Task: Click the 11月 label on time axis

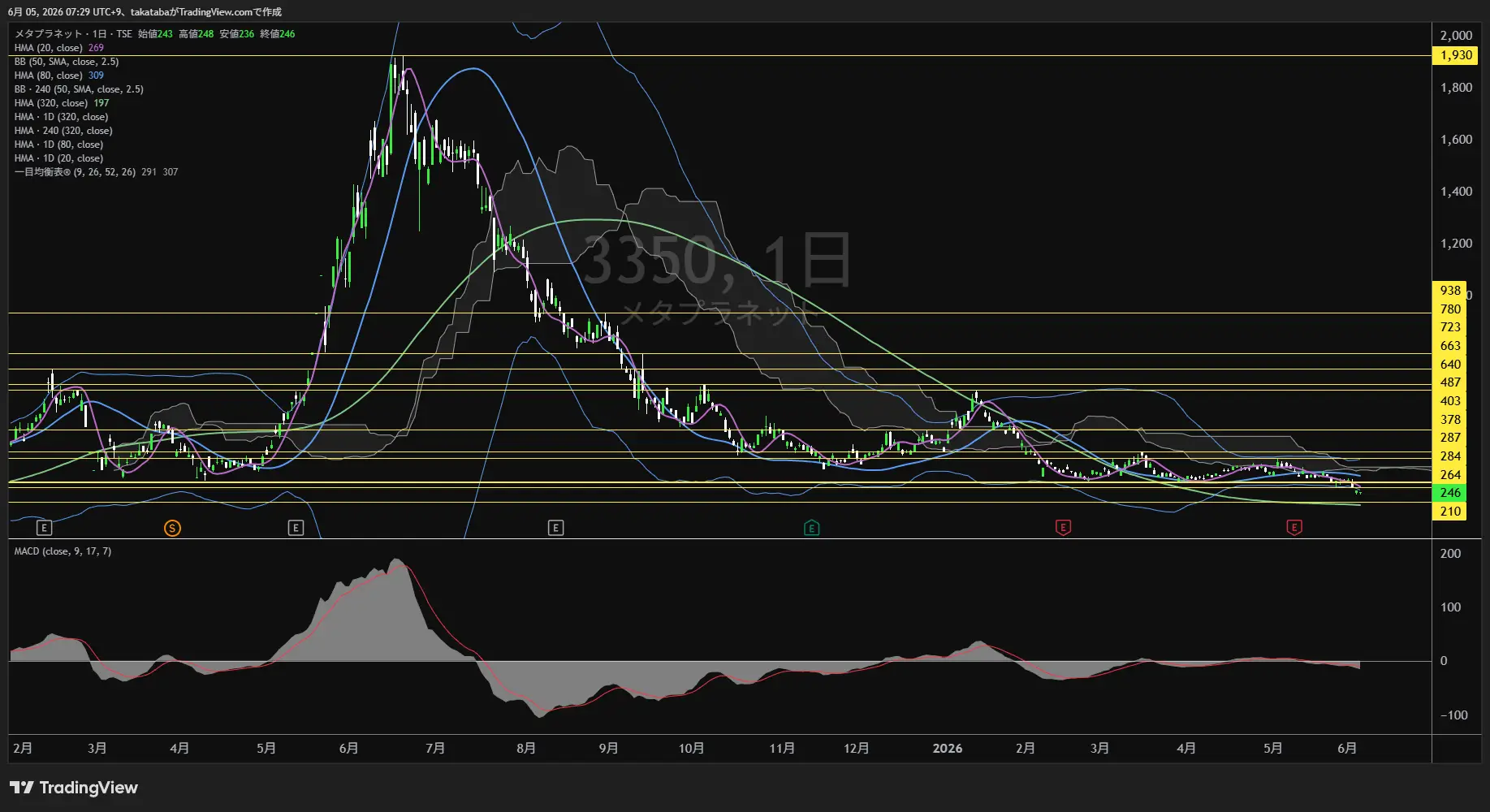Action: [x=782, y=749]
